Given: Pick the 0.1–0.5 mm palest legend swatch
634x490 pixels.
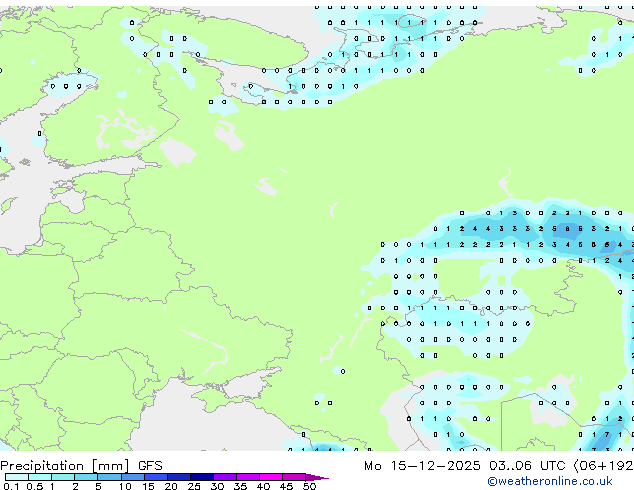Looking at the screenshot, I should point(17,477).
